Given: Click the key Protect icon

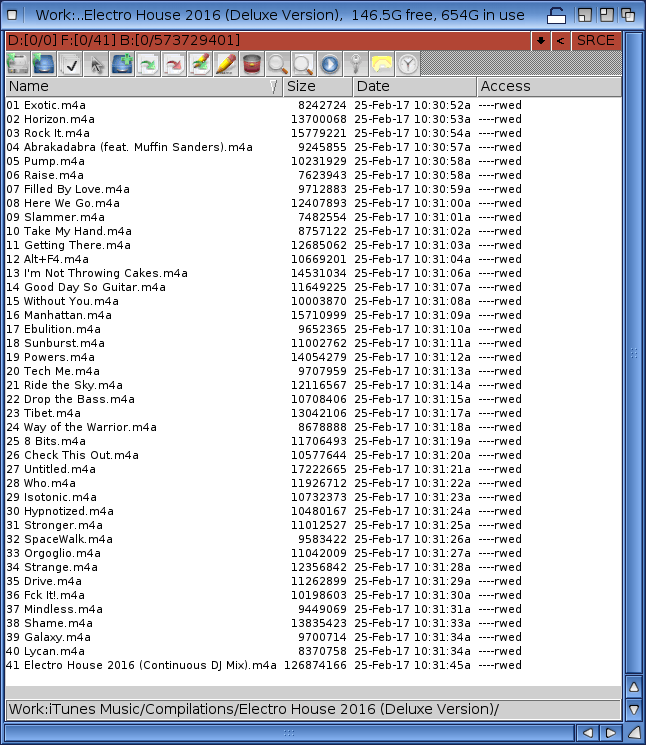Looking at the screenshot, I should click(356, 64).
